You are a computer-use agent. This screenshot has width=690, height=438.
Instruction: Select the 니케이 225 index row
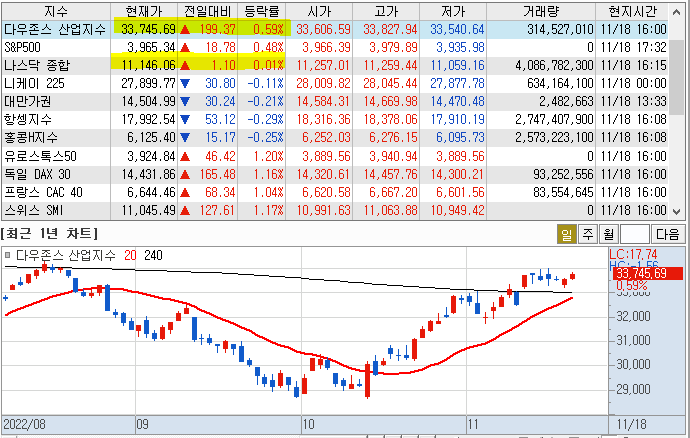335,83
